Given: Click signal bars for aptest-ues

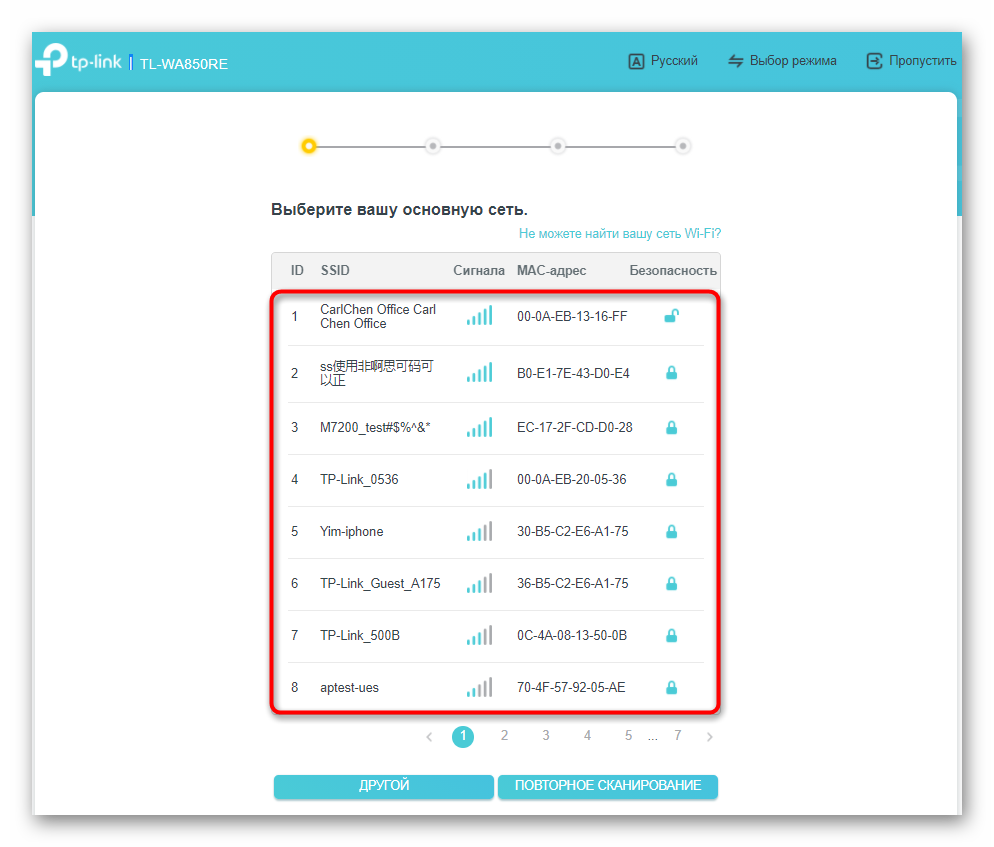Looking at the screenshot, I should pos(479,687).
